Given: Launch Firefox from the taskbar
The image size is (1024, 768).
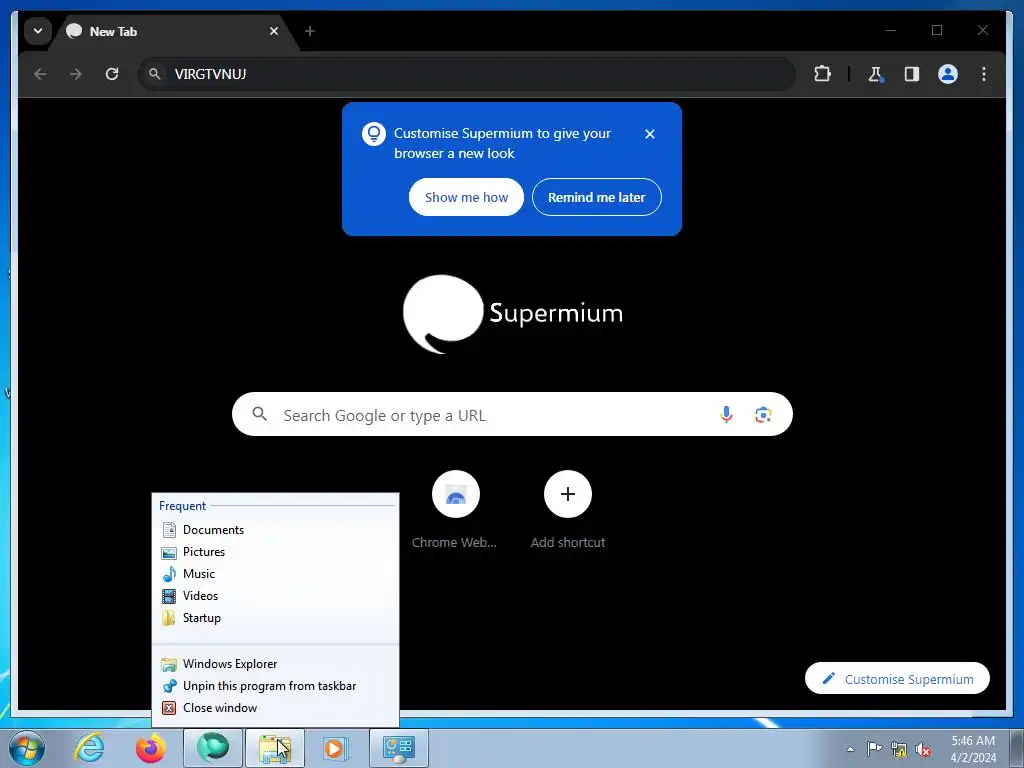Looking at the screenshot, I should pos(151,748).
